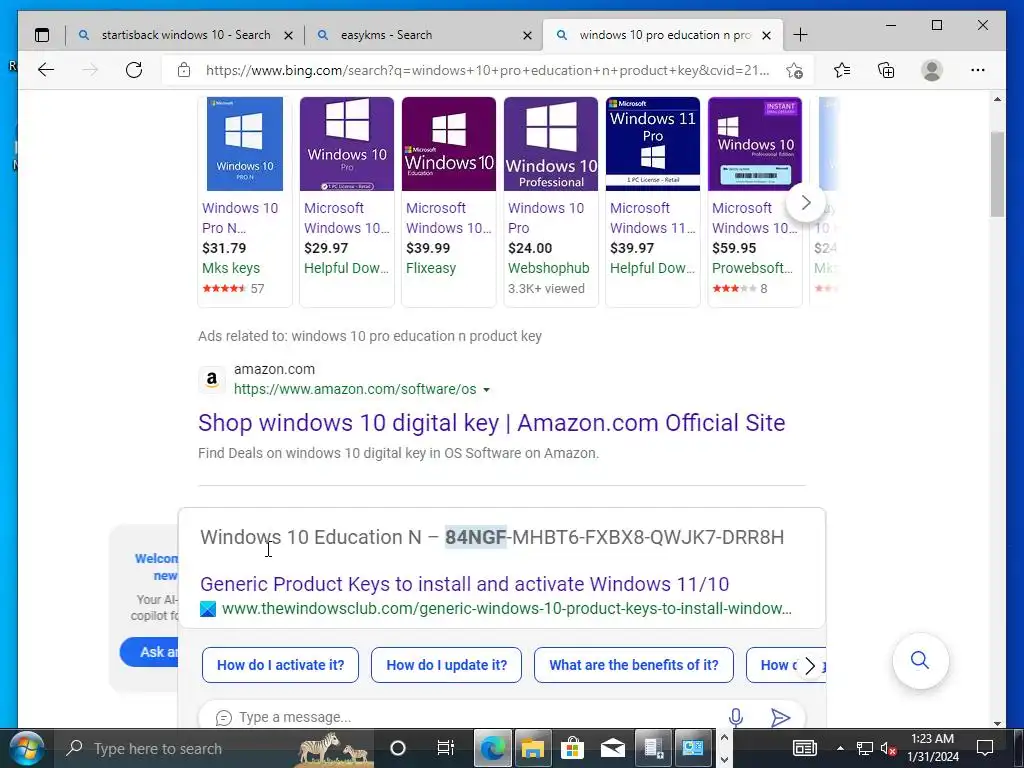Open the Favorites list icon
1024x768 pixels.
tap(842, 70)
